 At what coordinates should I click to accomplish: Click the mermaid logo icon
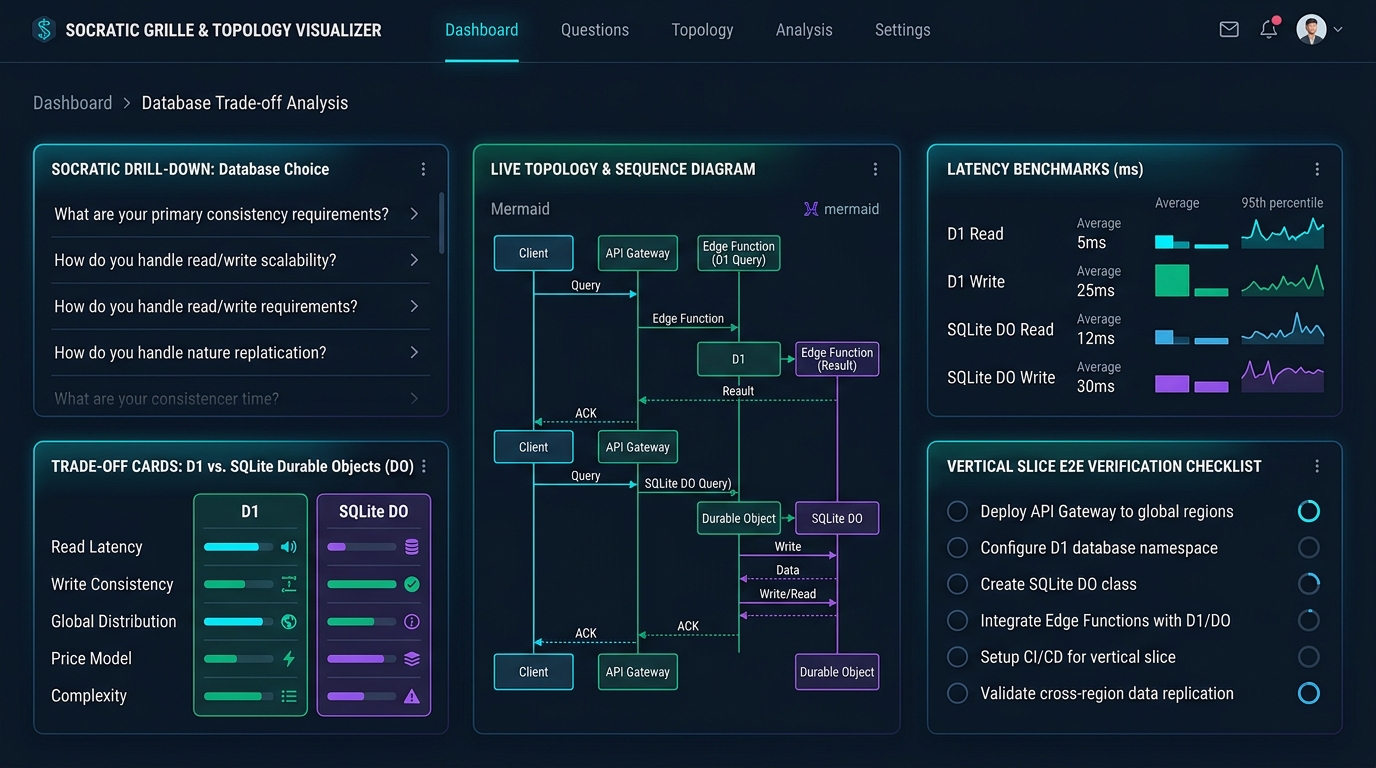811,209
